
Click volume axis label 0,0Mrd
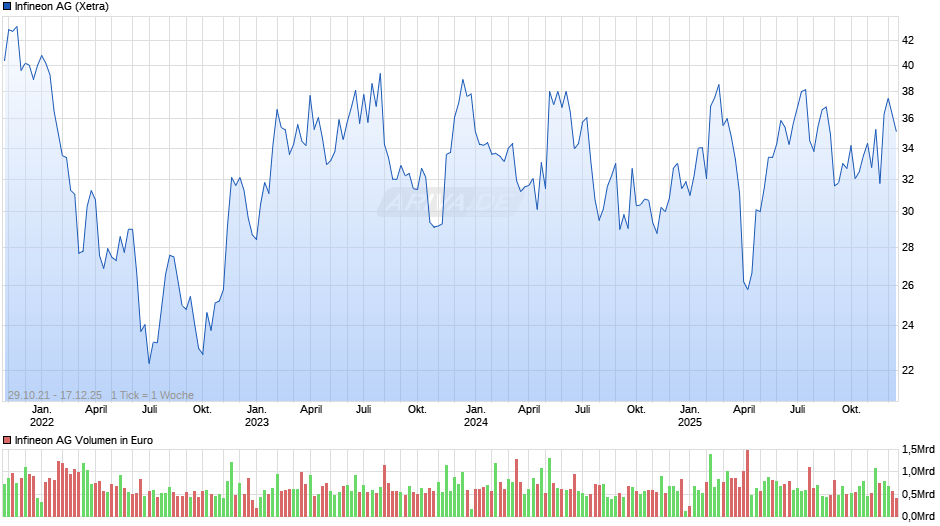pyautogui.click(x=918, y=516)
